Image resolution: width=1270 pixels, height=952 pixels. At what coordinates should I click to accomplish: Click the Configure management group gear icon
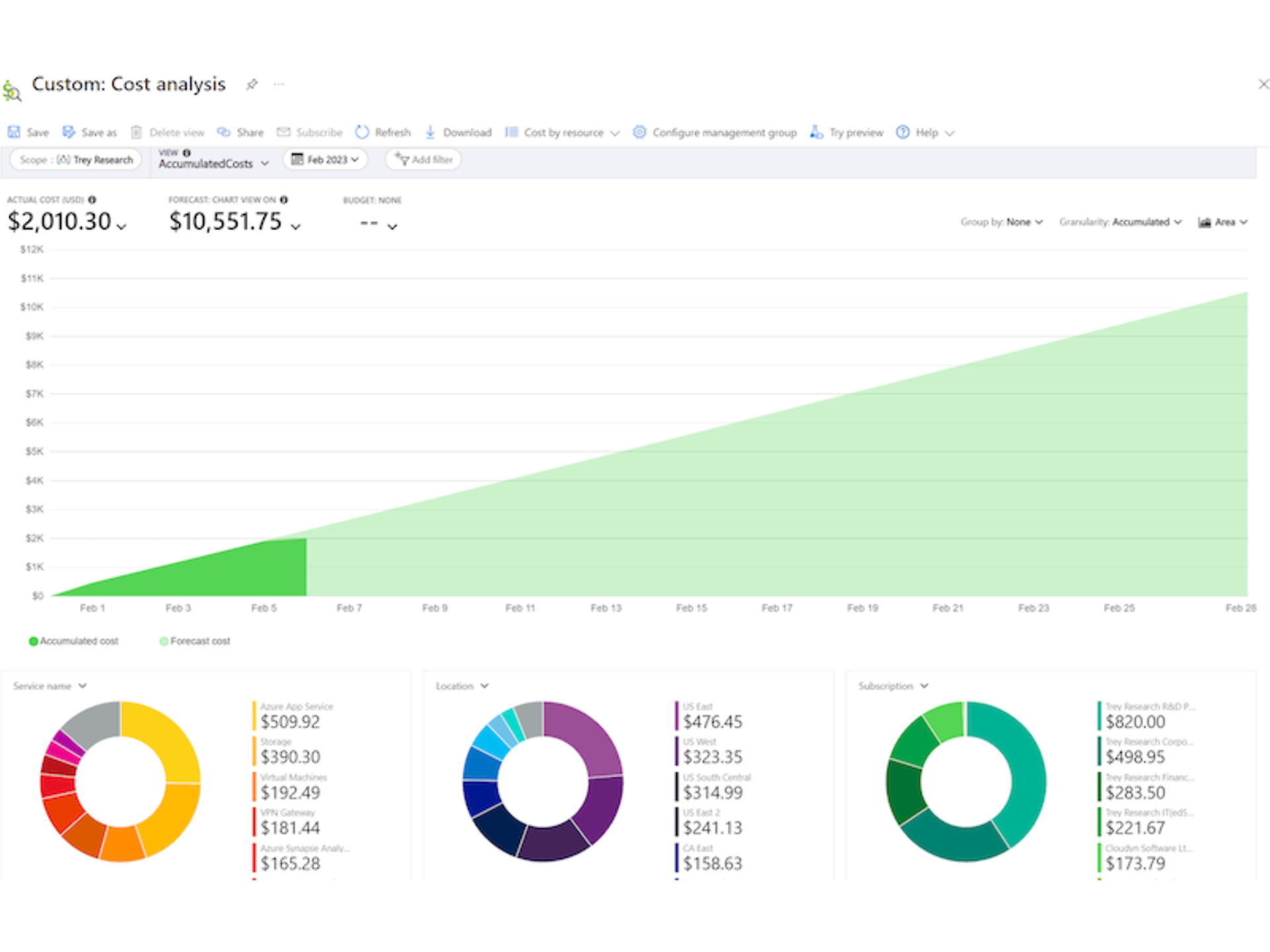tap(639, 132)
